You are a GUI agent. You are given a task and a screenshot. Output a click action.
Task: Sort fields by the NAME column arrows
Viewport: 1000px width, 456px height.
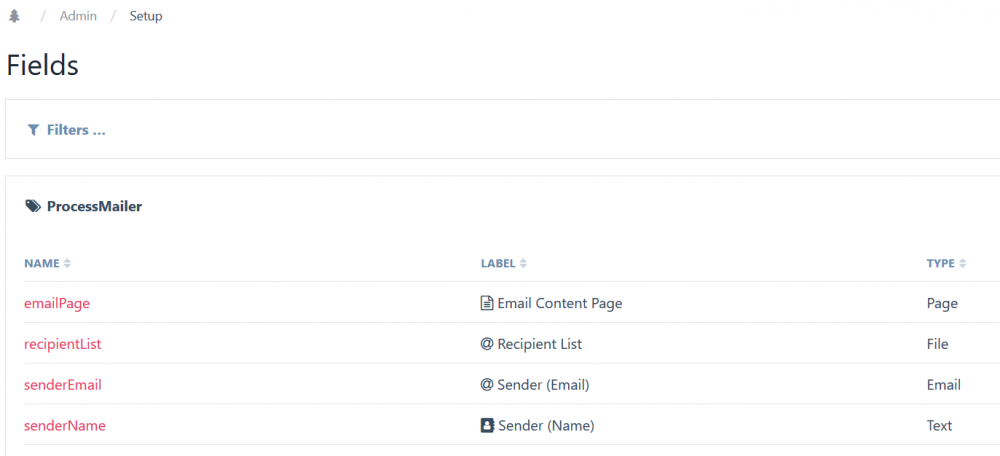pyautogui.click(x=67, y=264)
